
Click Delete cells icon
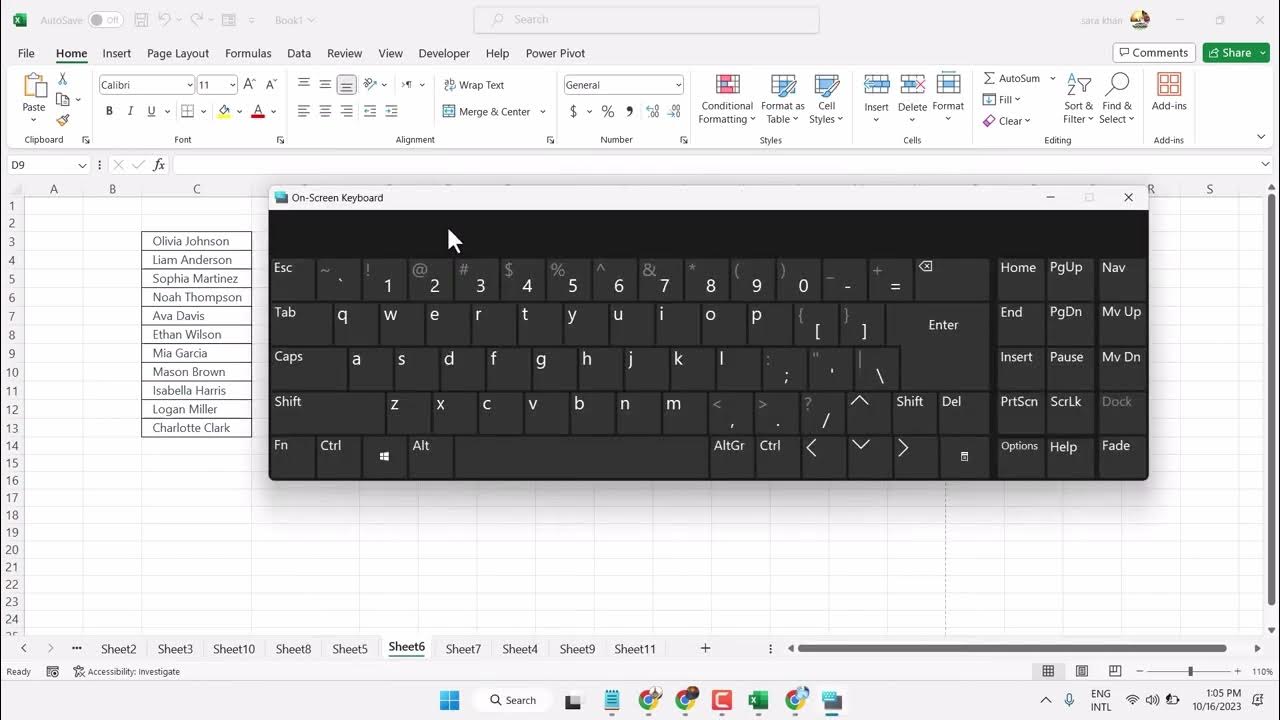point(912,85)
